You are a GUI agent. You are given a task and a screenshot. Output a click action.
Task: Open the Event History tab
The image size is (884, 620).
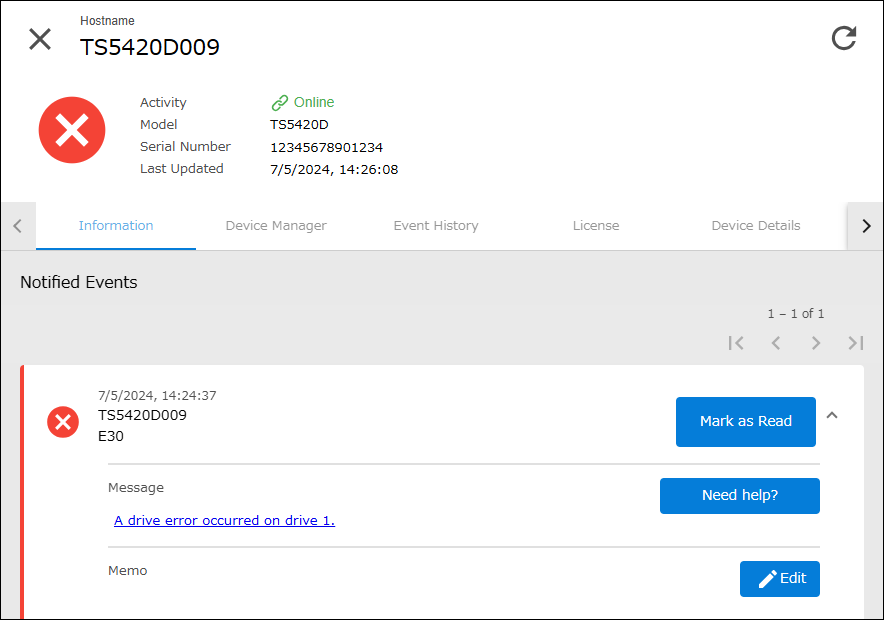436,226
